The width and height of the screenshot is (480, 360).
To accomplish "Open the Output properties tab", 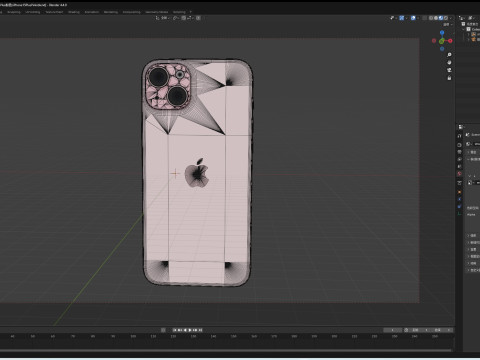I will click(x=459, y=152).
